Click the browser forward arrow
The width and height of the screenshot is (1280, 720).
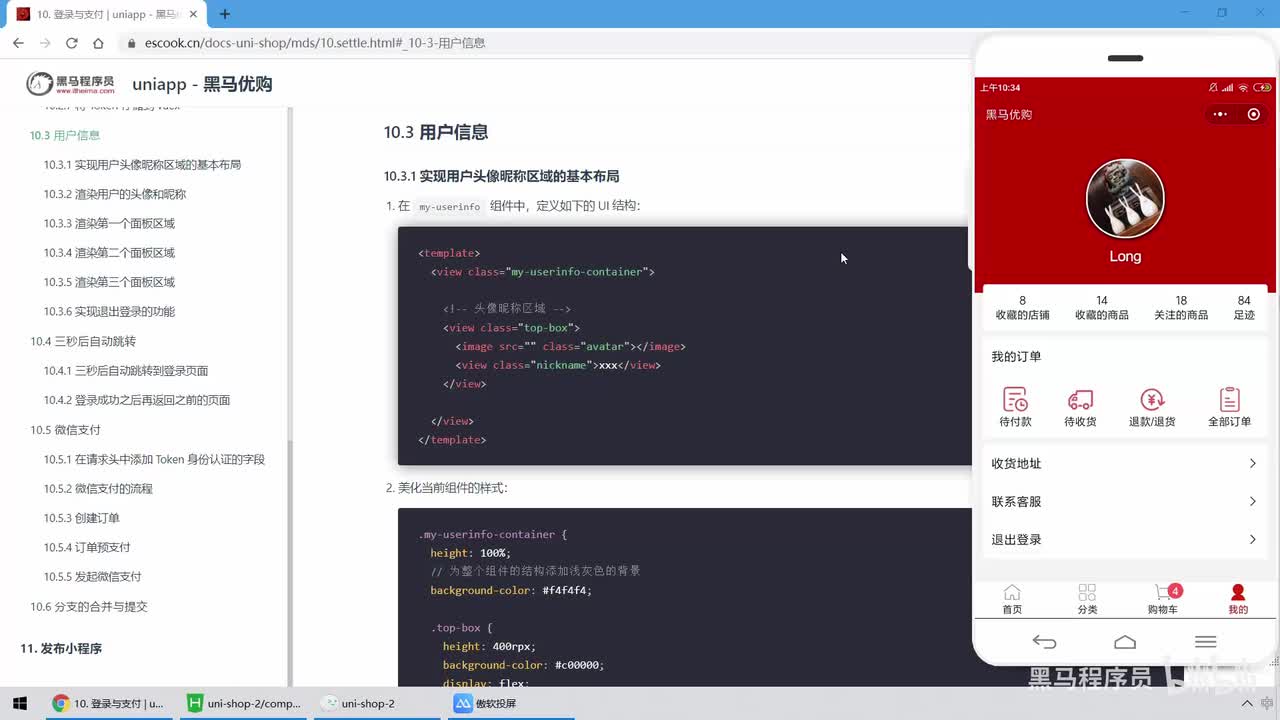[x=45, y=43]
